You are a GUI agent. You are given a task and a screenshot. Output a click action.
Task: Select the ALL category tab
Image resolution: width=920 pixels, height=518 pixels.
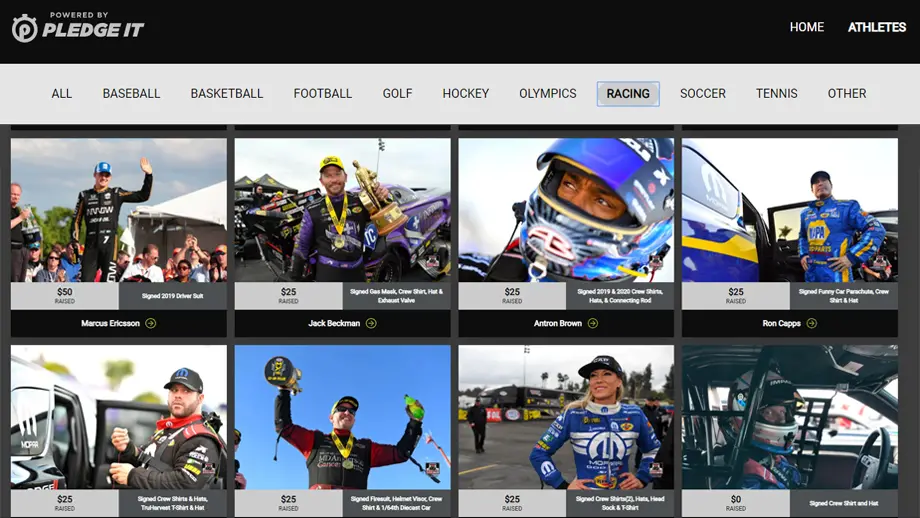point(62,94)
